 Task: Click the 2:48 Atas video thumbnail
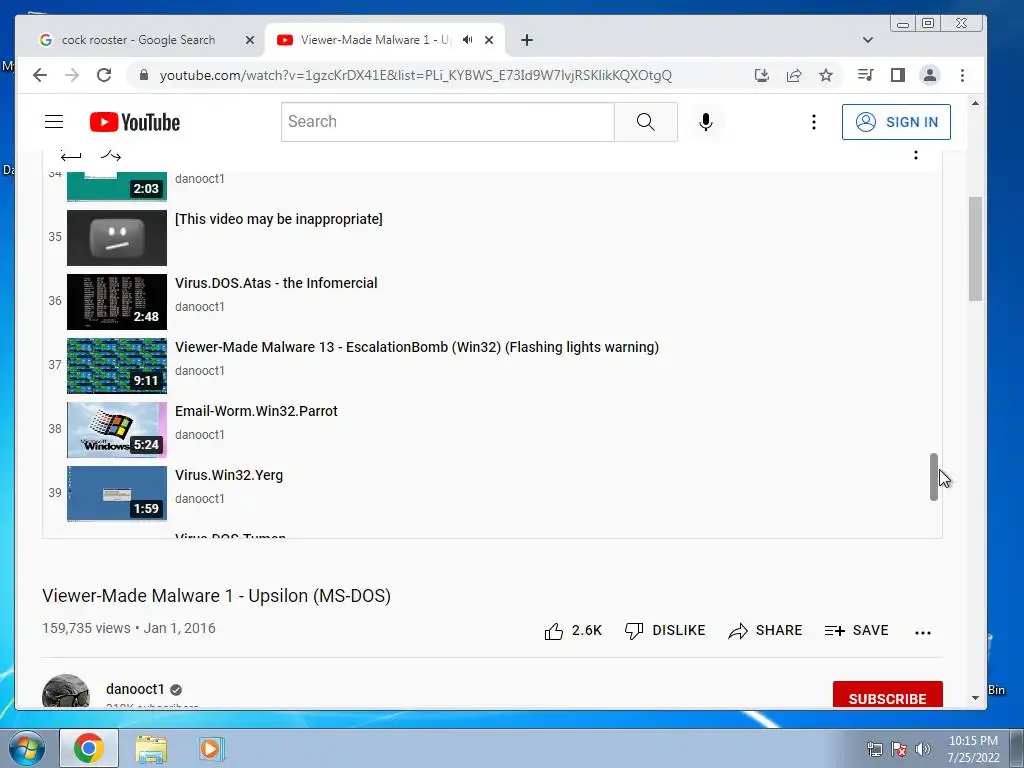click(117, 302)
